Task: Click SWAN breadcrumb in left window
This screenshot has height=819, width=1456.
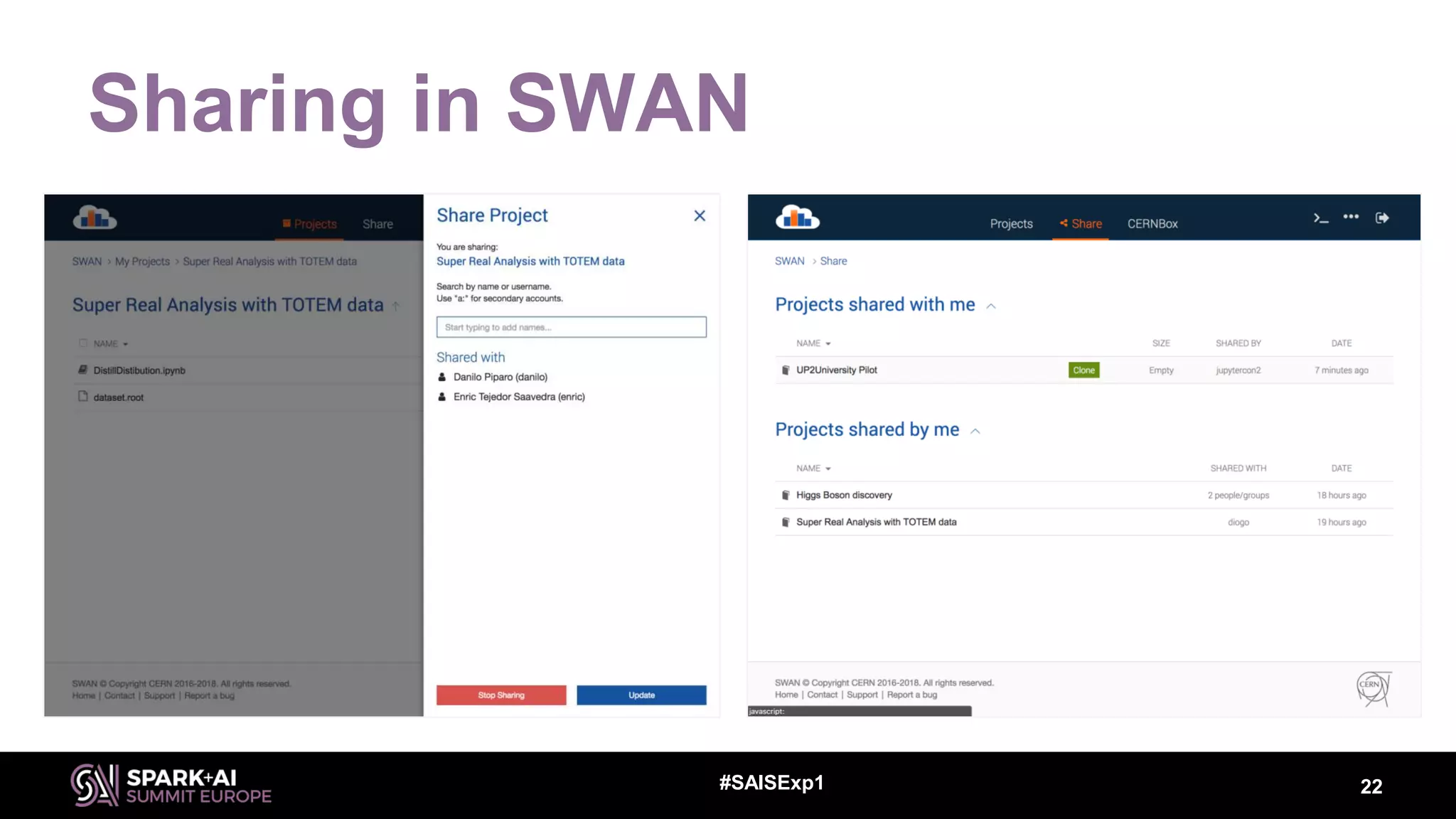Action: [87, 262]
